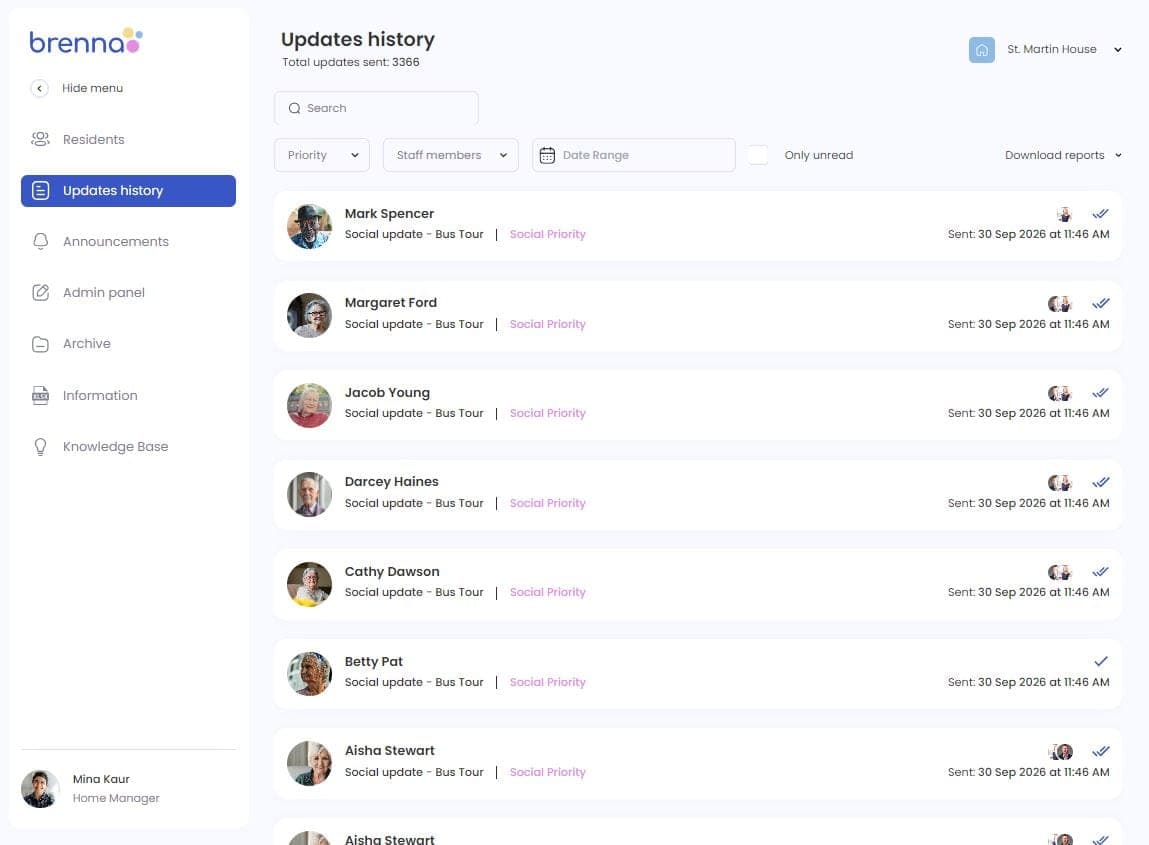Click the read double-check on Margaret Ford's update
The width and height of the screenshot is (1149, 845).
tap(1100, 303)
